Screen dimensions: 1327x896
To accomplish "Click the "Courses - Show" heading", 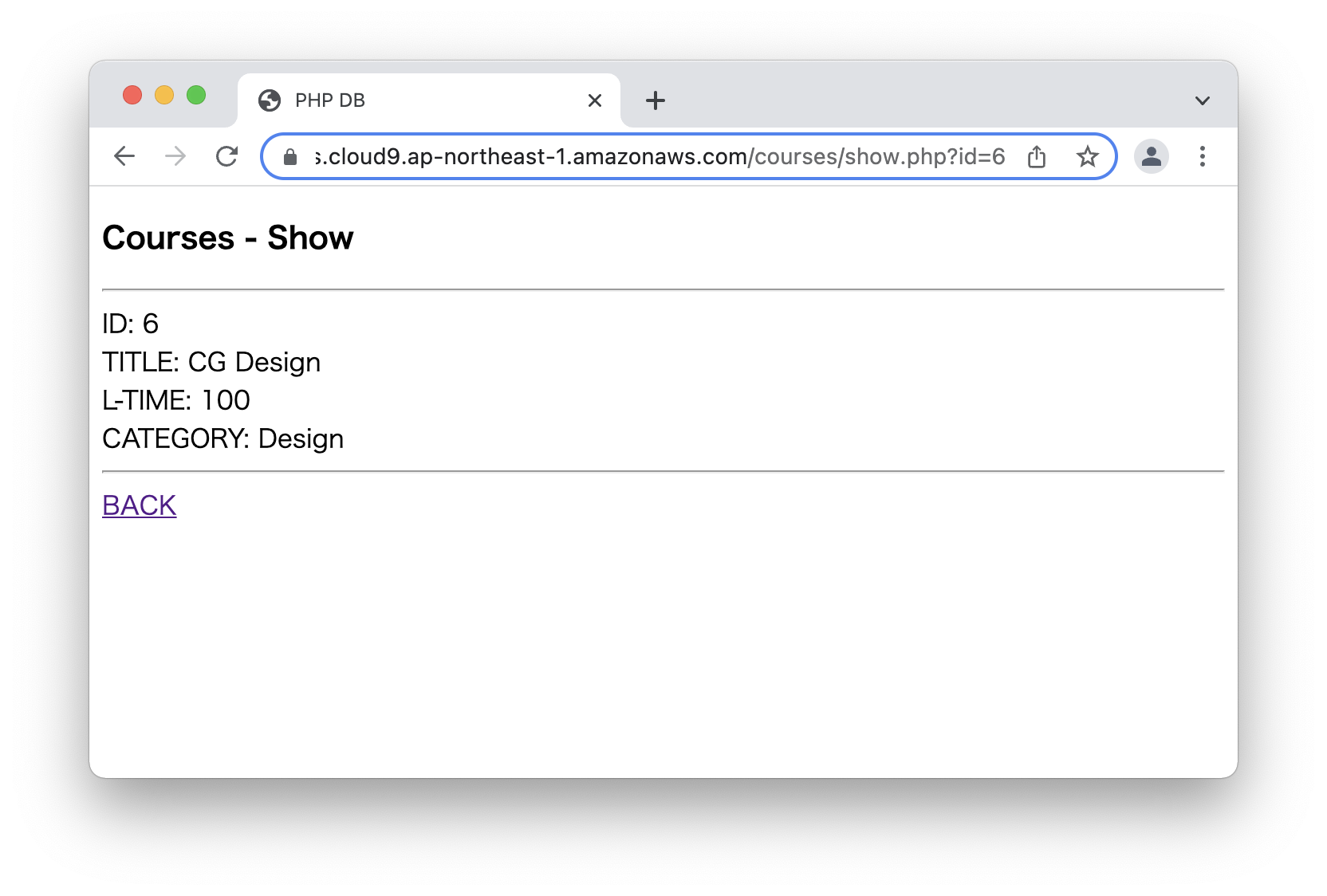I will tap(227, 238).
